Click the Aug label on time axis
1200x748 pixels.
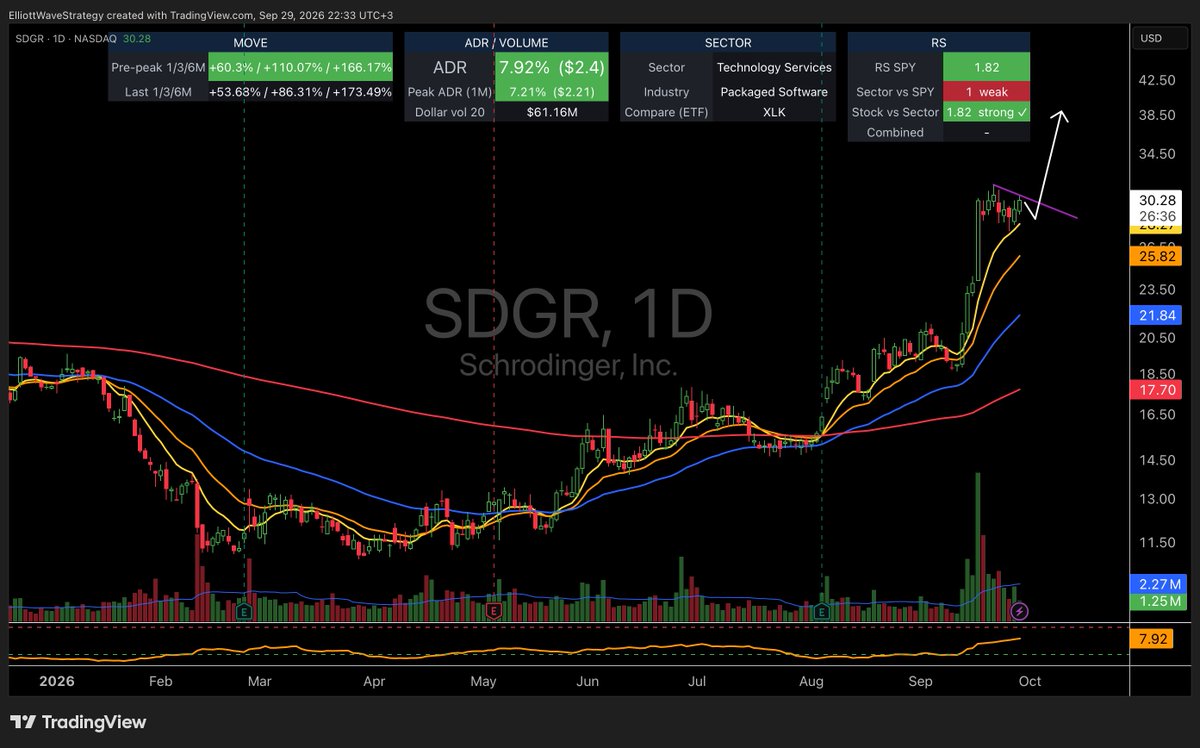pos(811,681)
